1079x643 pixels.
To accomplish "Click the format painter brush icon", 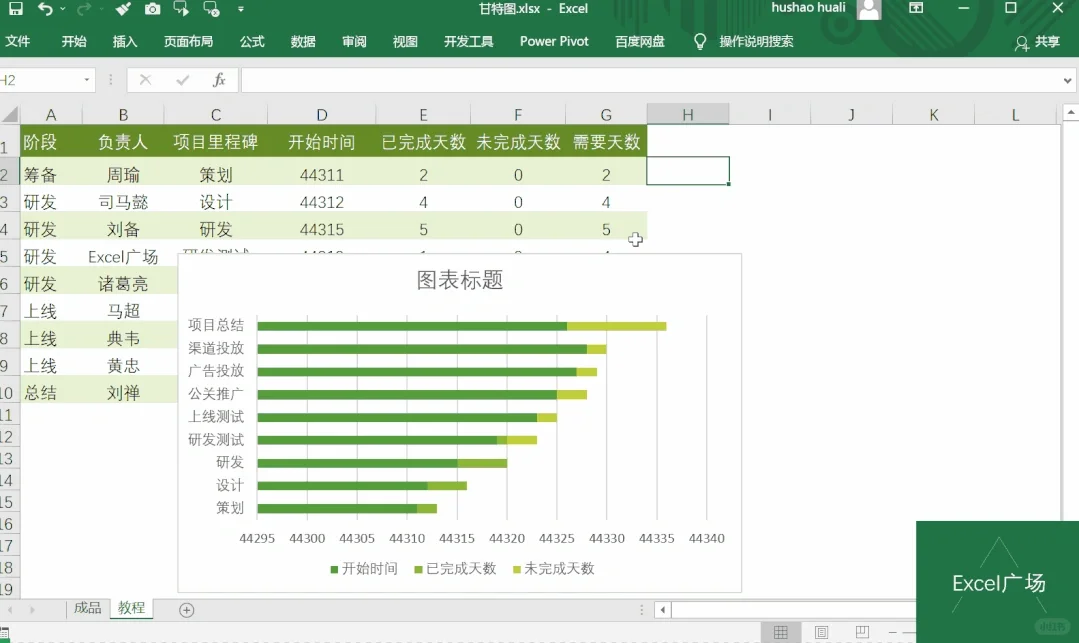I will tap(122, 8).
